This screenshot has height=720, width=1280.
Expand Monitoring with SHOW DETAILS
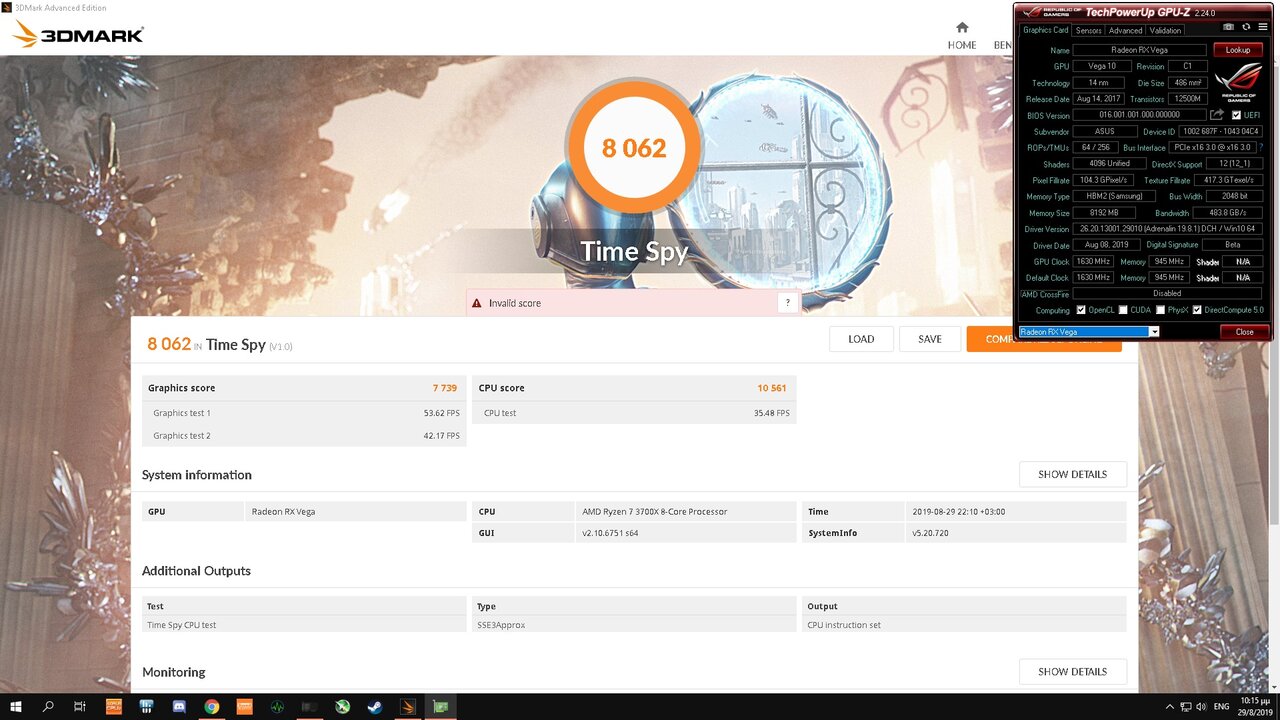(1072, 671)
